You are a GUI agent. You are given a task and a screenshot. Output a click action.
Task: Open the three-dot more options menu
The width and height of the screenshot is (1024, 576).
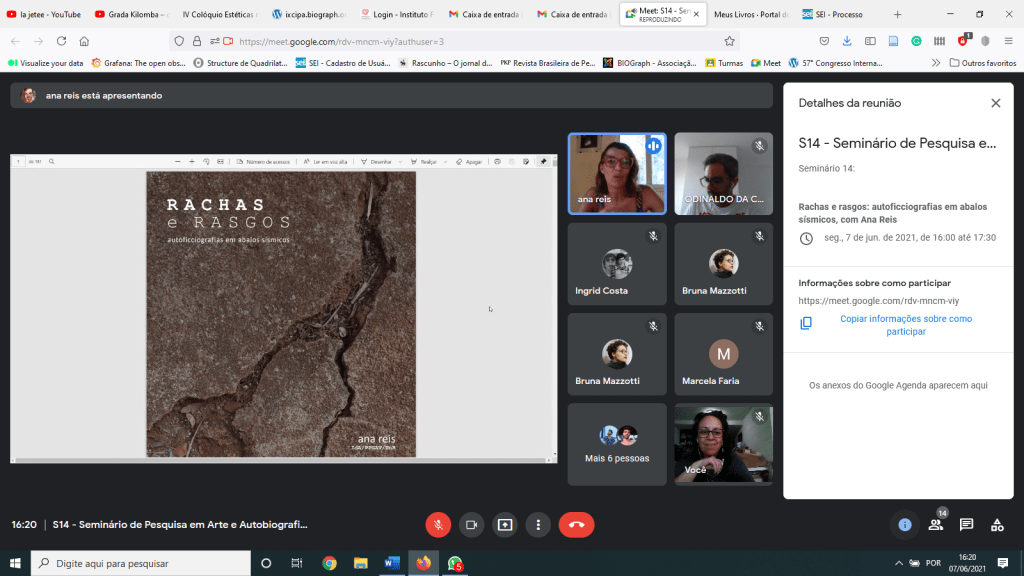(x=538, y=524)
